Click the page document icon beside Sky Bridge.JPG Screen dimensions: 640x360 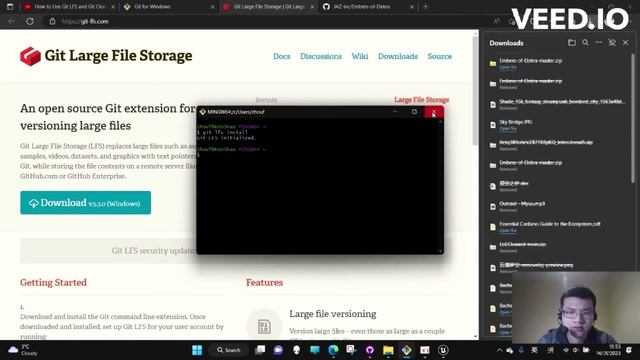point(493,125)
